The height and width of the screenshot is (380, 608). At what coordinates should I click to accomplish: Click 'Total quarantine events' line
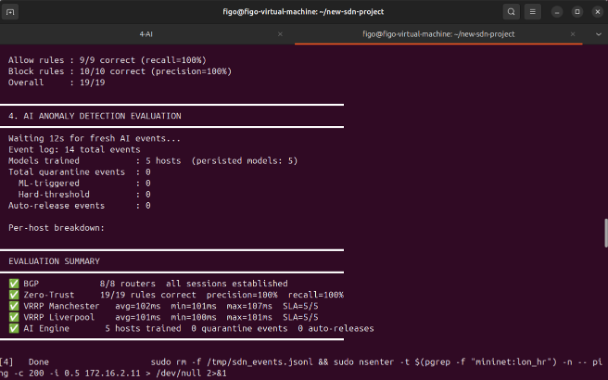[x=79, y=172]
